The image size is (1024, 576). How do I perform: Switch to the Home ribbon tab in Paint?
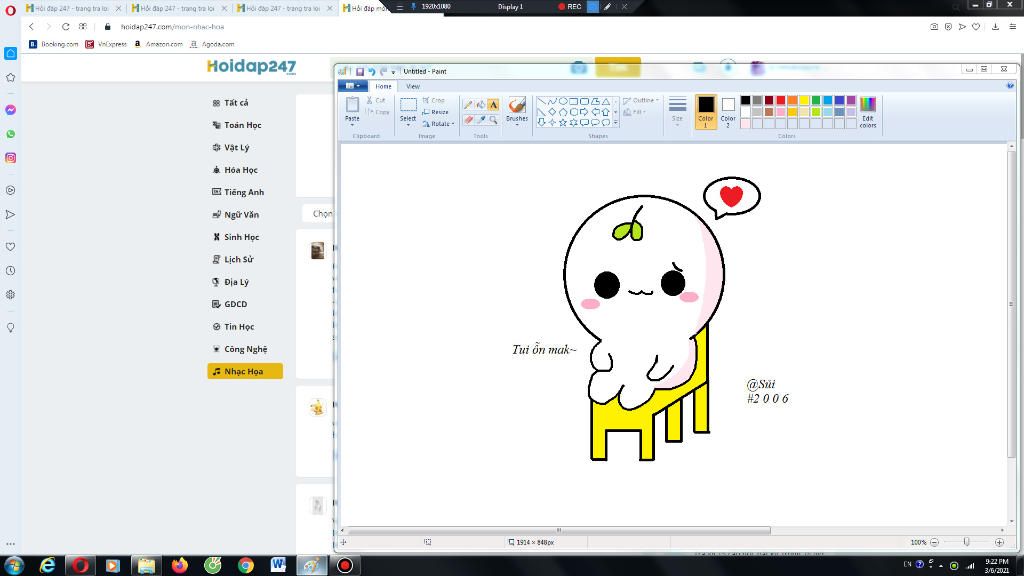[x=383, y=86]
